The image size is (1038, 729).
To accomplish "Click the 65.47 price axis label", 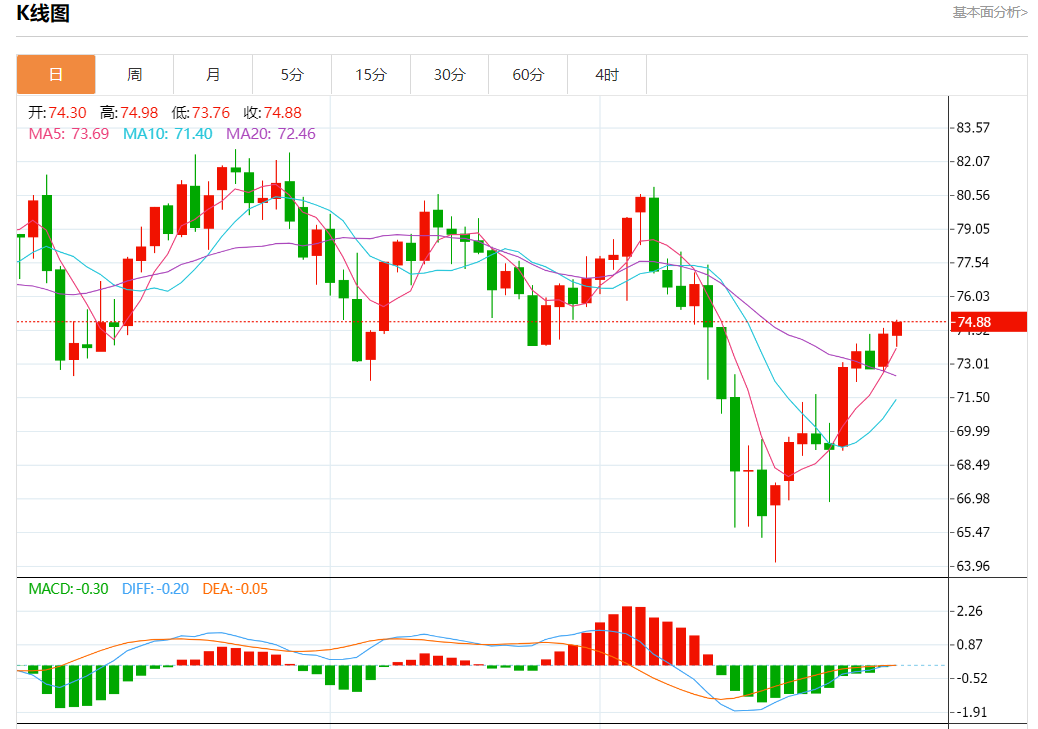I will (973, 532).
